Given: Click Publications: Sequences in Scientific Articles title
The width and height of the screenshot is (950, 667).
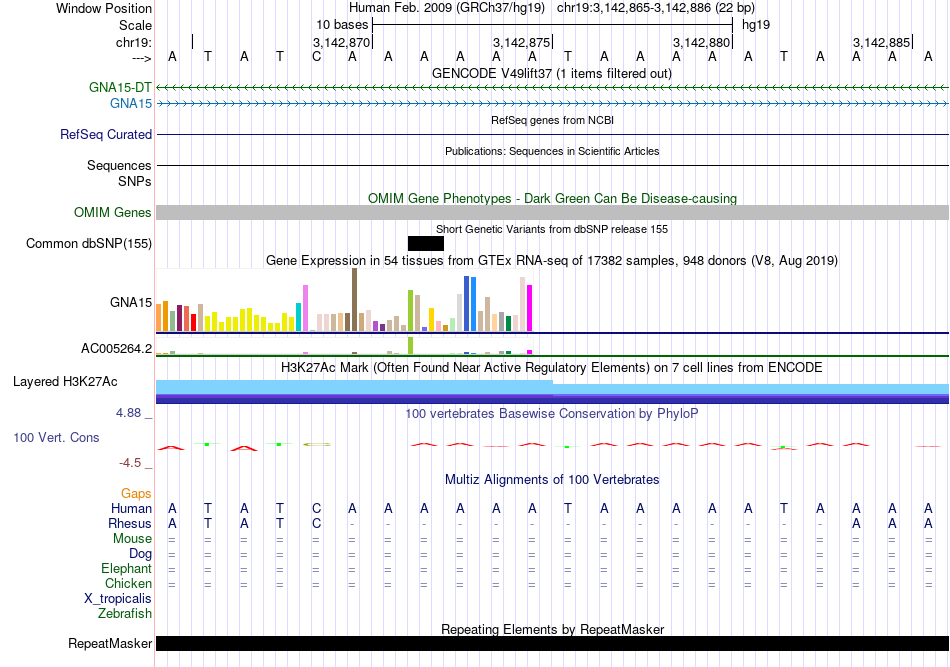Looking at the screenshot, I should point(552,151).
